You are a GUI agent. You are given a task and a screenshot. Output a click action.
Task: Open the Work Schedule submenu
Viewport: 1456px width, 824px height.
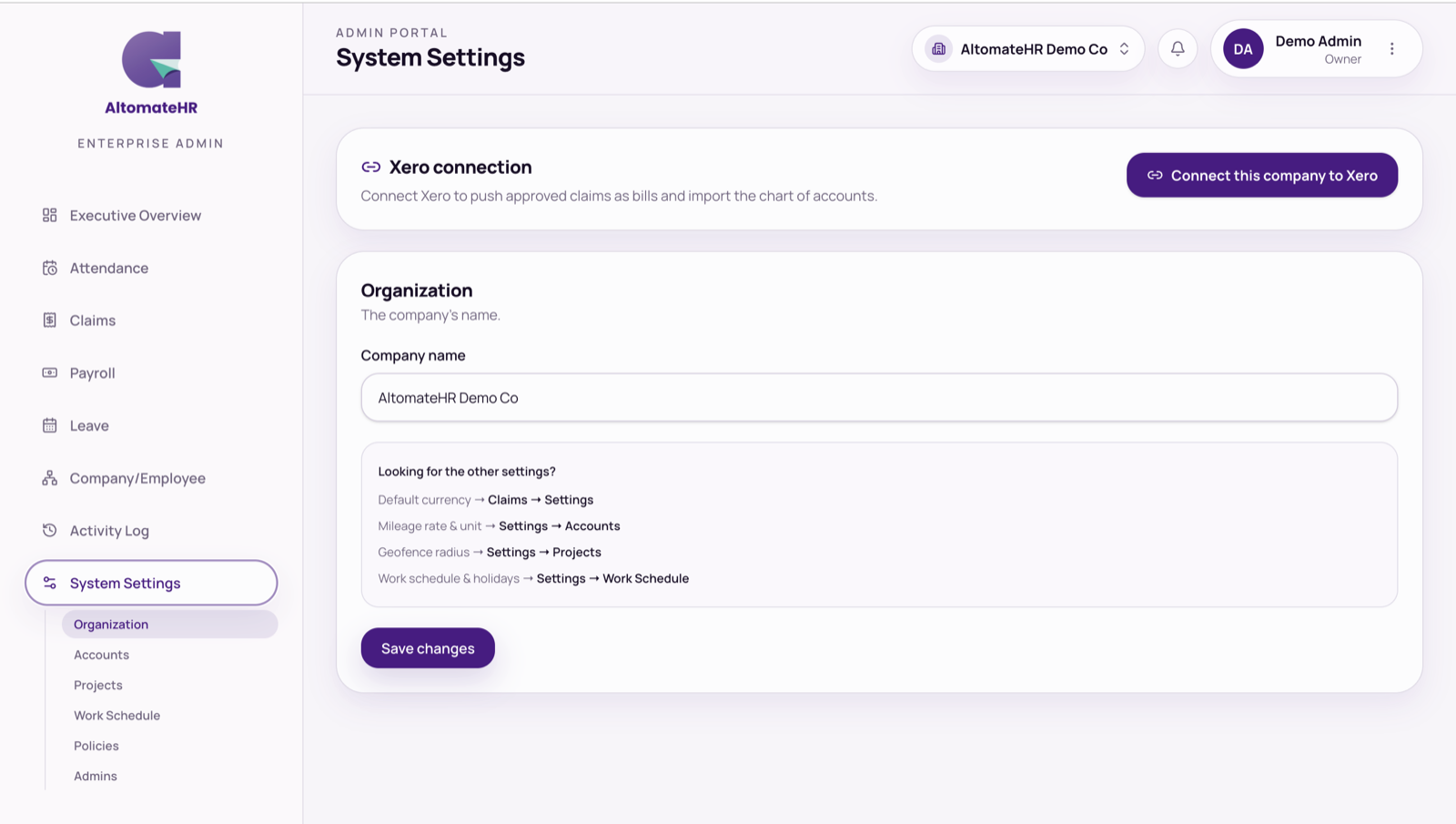(169, 716)
